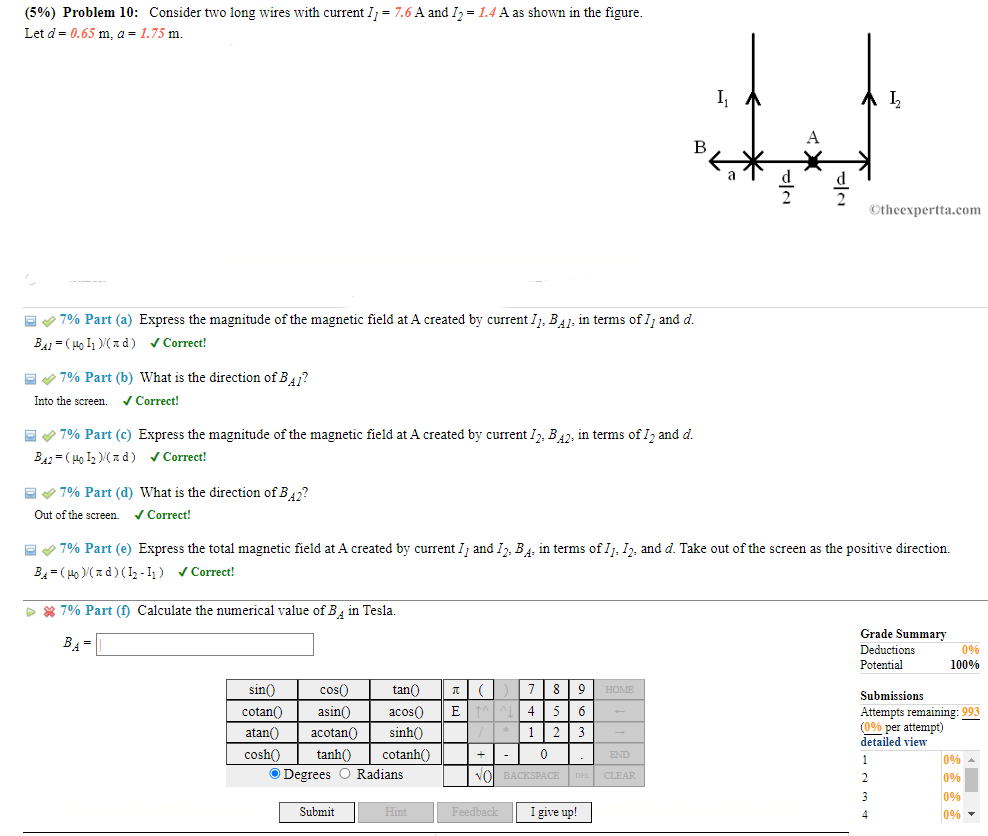Click the "I give up!" button
This screenshot has height=836, width=988.
(553, 812)
